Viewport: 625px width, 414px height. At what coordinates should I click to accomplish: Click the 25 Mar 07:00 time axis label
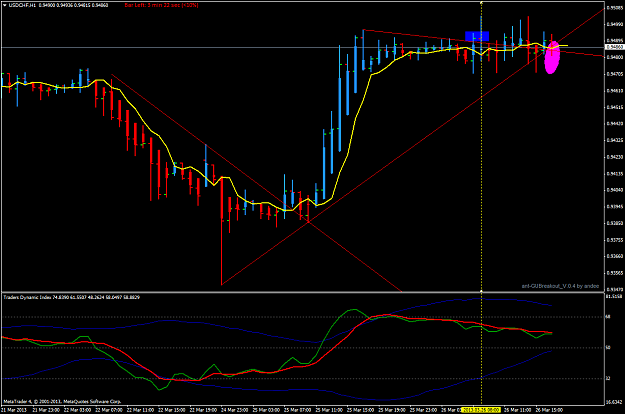click(x=297, y=410)
